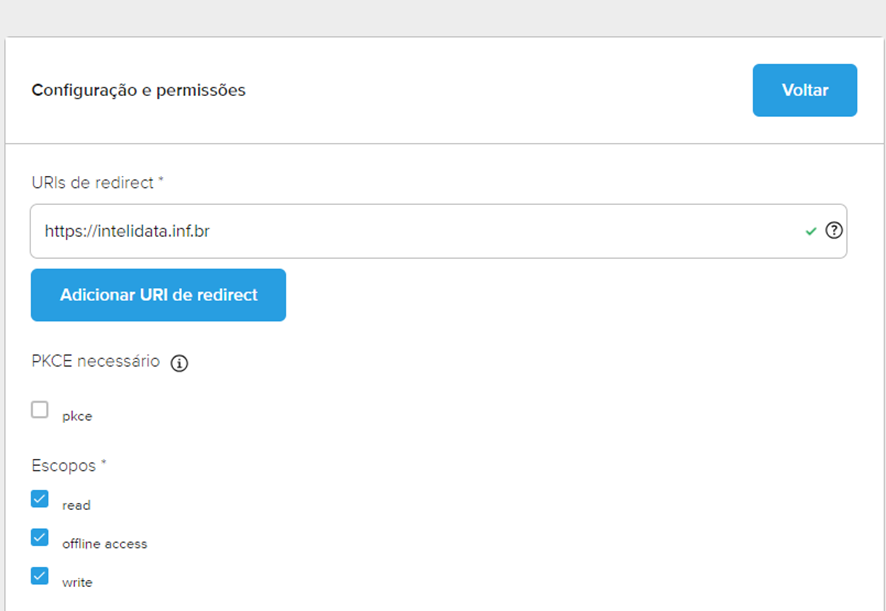886x611 pixels.
Task: Select the Configuração e permissões heading
Action: tap(138, 90)
